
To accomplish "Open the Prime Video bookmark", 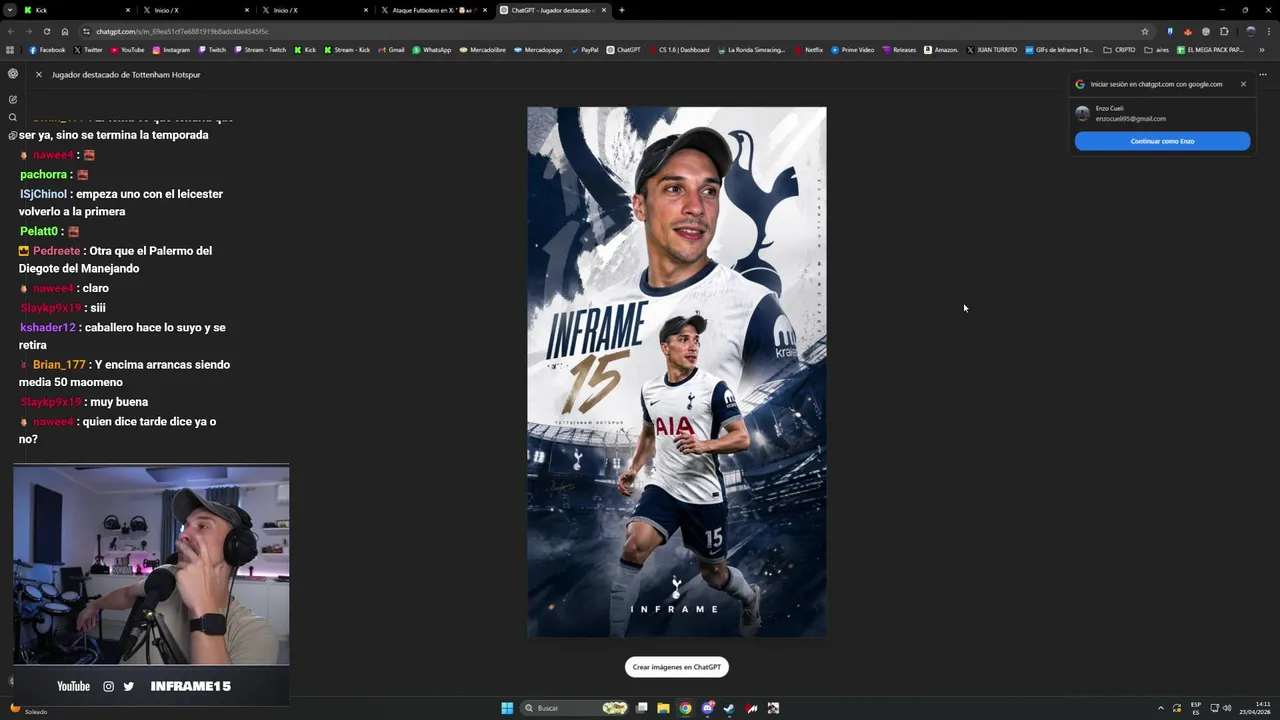I will [853, 50].
